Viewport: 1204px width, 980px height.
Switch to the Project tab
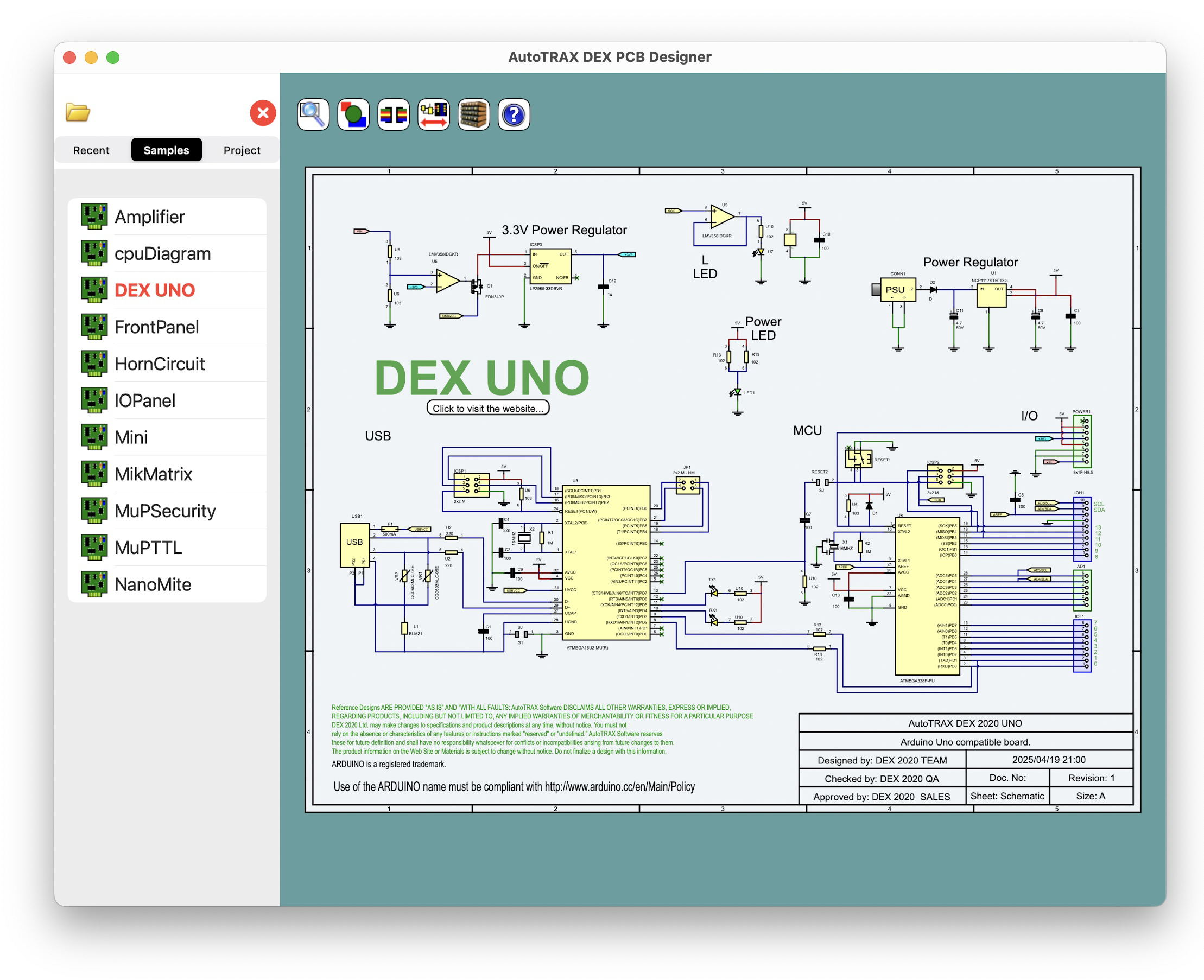pyautogui.click(x=242, y=150)
